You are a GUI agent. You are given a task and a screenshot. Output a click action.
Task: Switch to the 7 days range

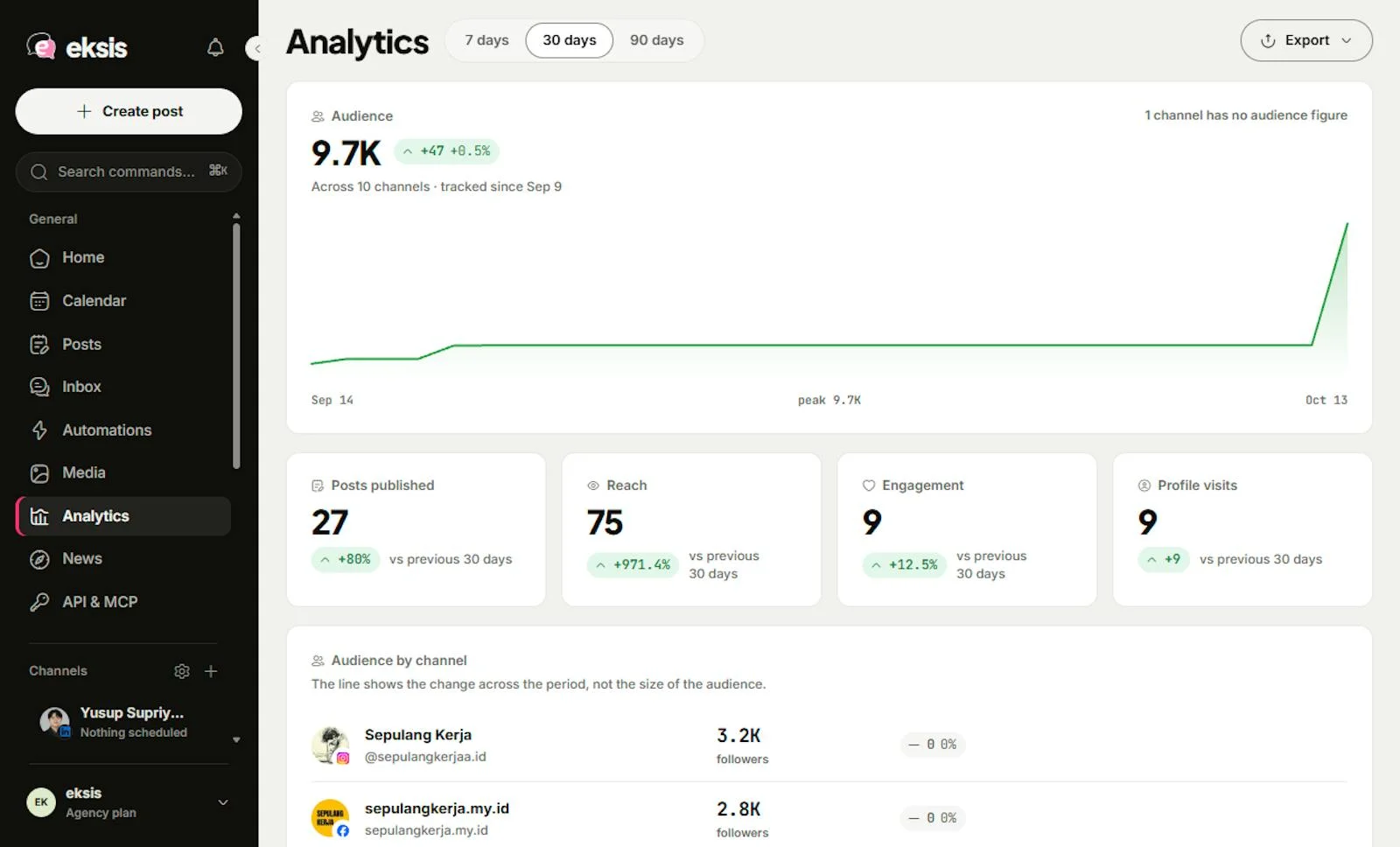click(x=486, y=40)
